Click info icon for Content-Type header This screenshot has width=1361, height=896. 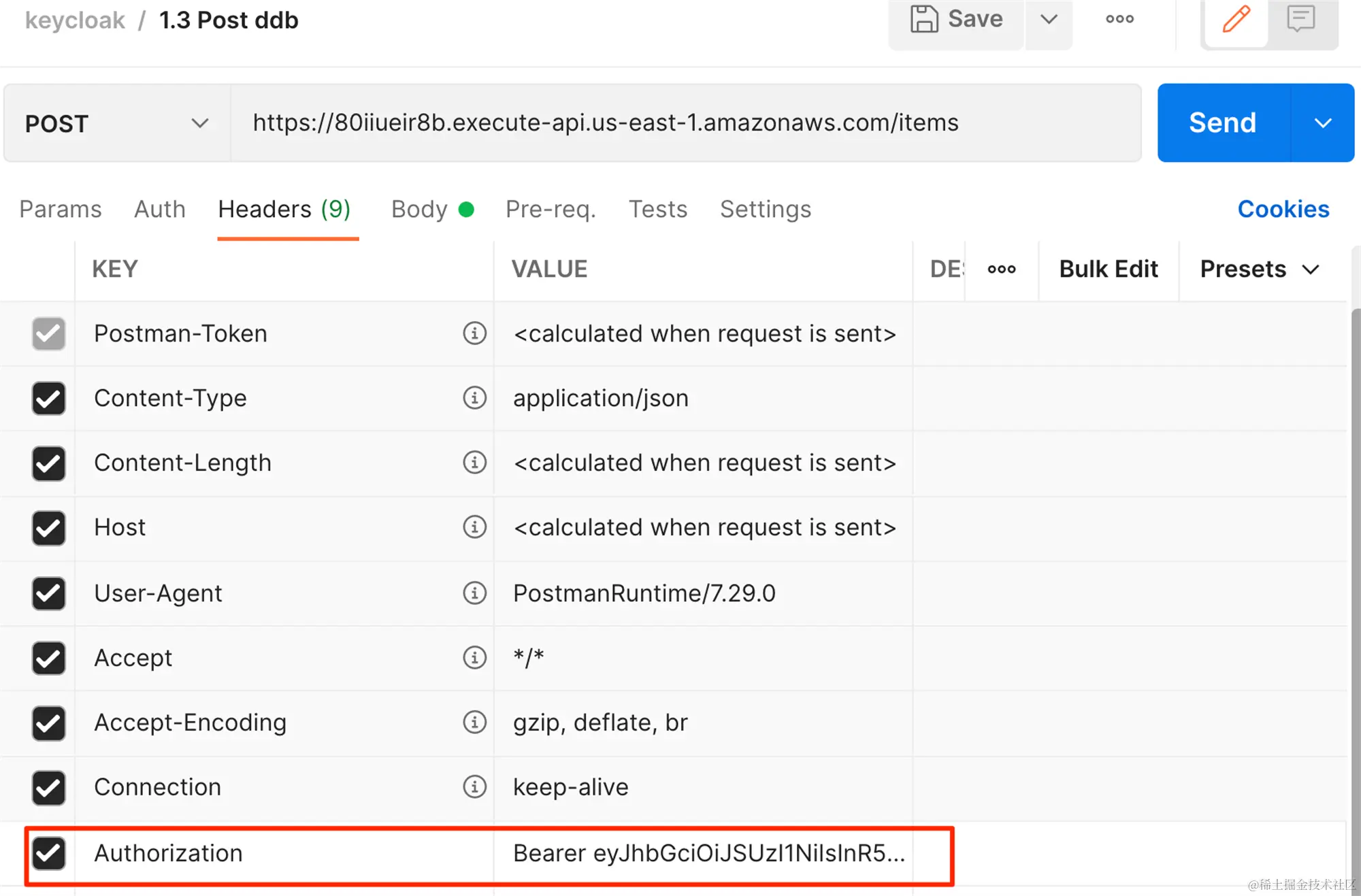coord(474,398)
